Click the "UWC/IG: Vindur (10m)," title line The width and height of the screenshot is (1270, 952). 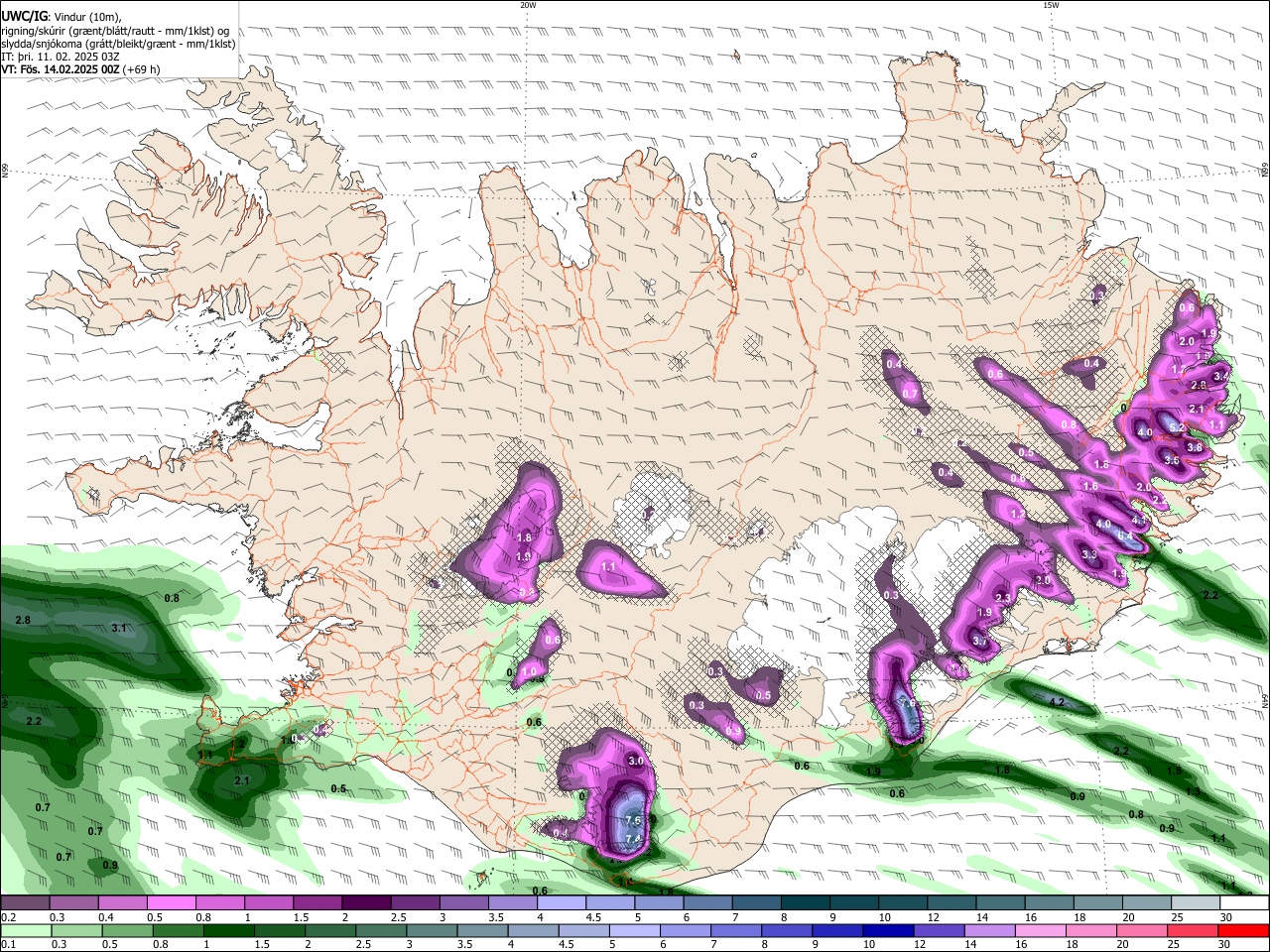(62, 17)
